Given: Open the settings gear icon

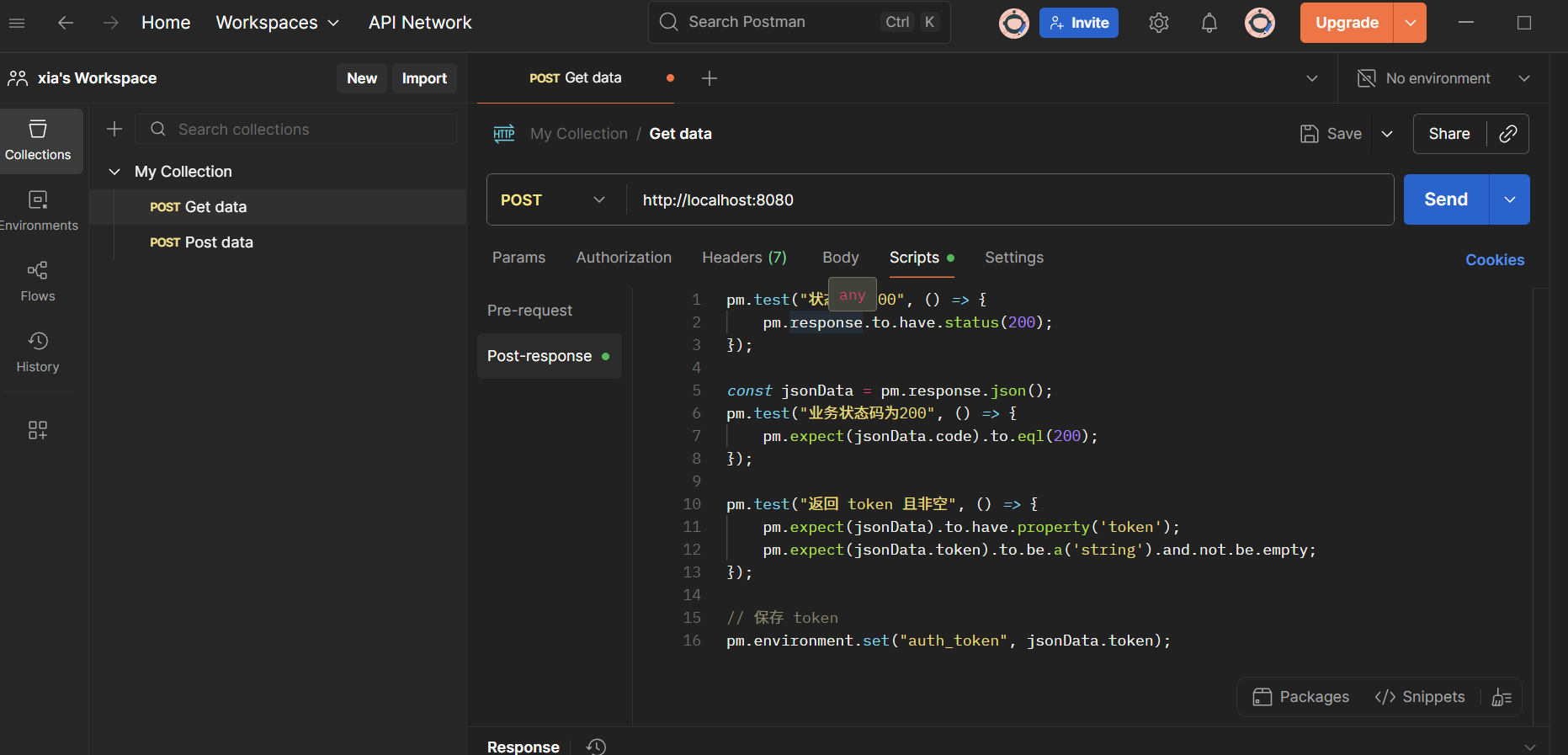Looking at the screenshot, I should coord(1159,23).
